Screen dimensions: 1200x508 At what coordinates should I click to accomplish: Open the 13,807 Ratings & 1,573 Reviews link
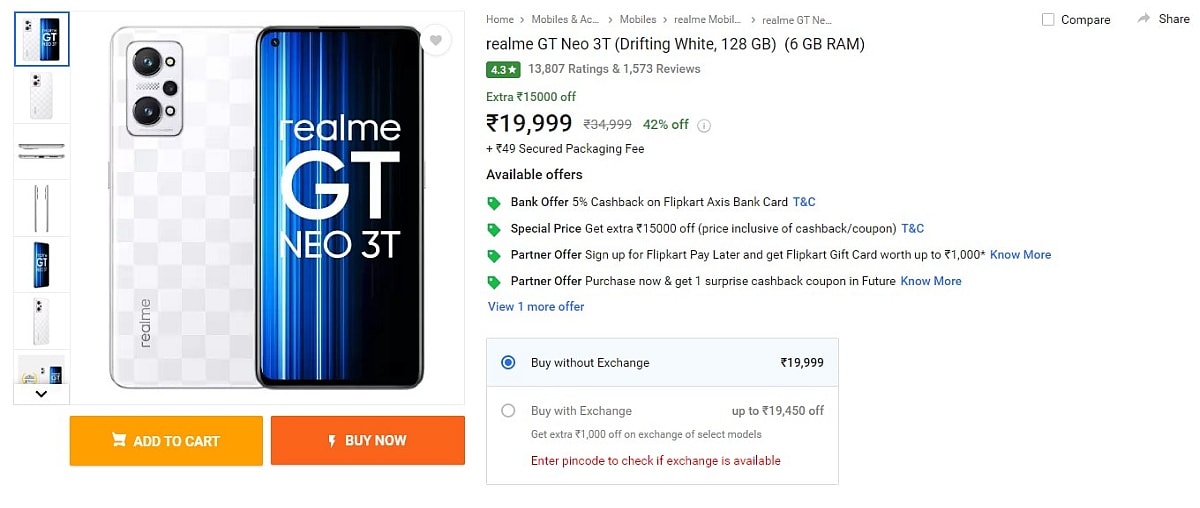[x=614, y=69]
